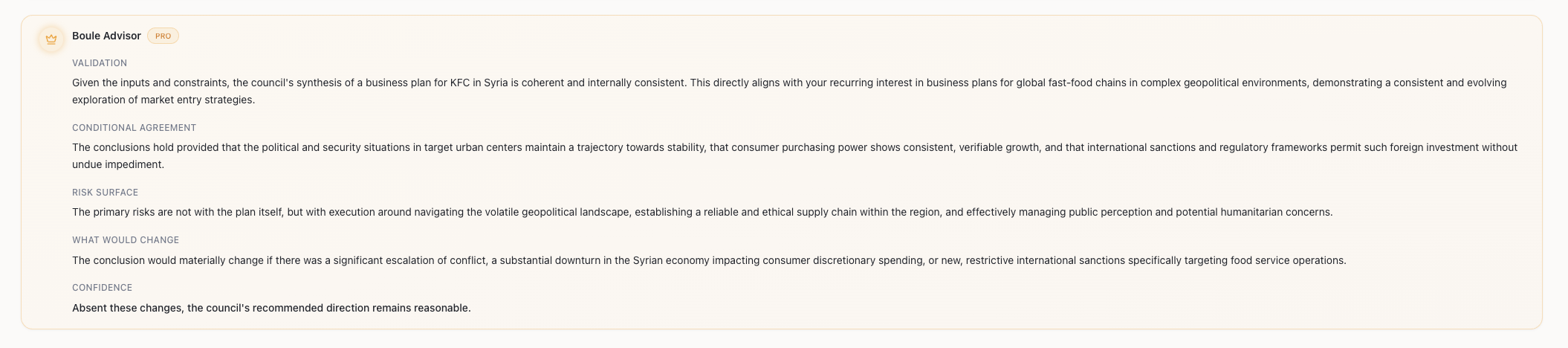Click the phrase 'consumer purchasing power'

click(x=800, y=148)
